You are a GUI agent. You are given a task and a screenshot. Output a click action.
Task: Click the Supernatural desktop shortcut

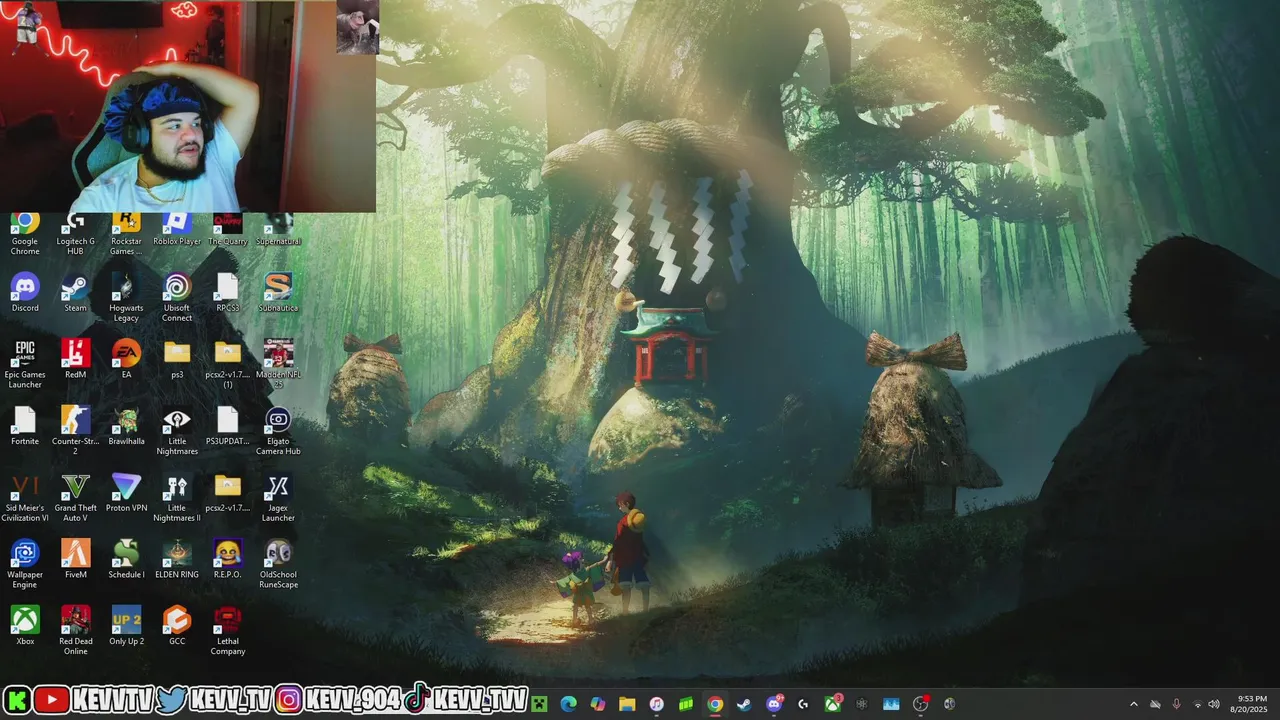[x=278, y=229]
